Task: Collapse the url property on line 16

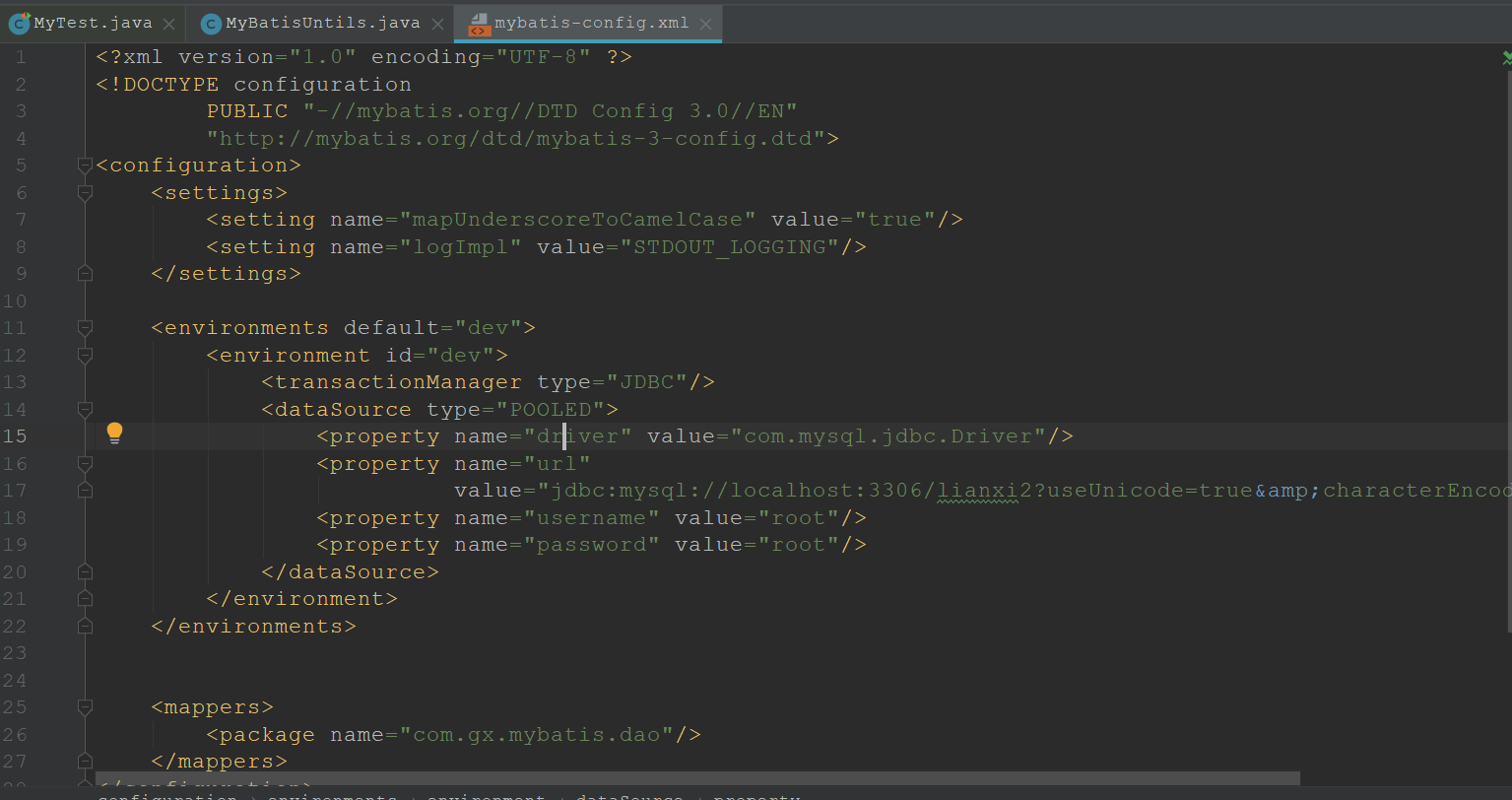Action: 85,463
